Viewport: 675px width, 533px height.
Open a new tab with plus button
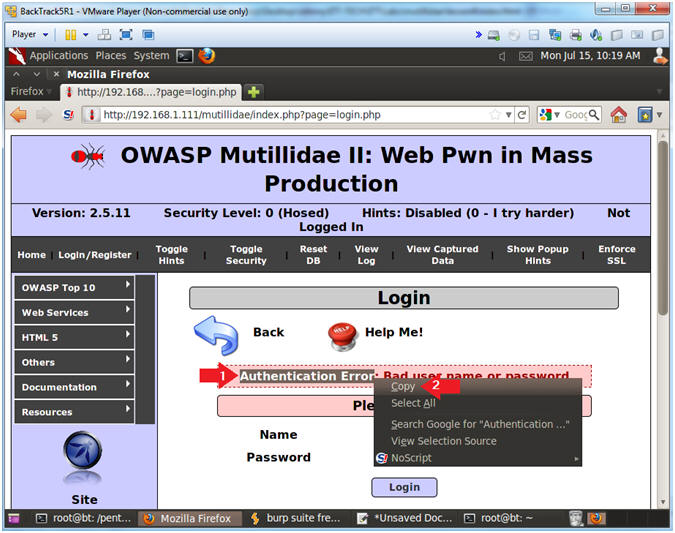pyautogui.click(x=254, y=92)
